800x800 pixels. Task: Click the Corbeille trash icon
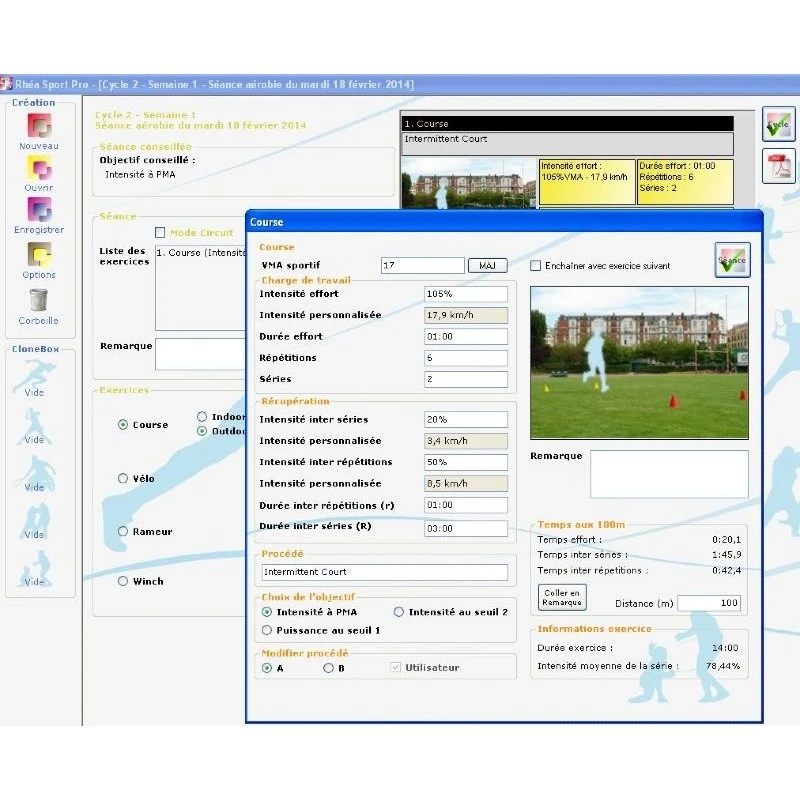[x=39, y=300]
